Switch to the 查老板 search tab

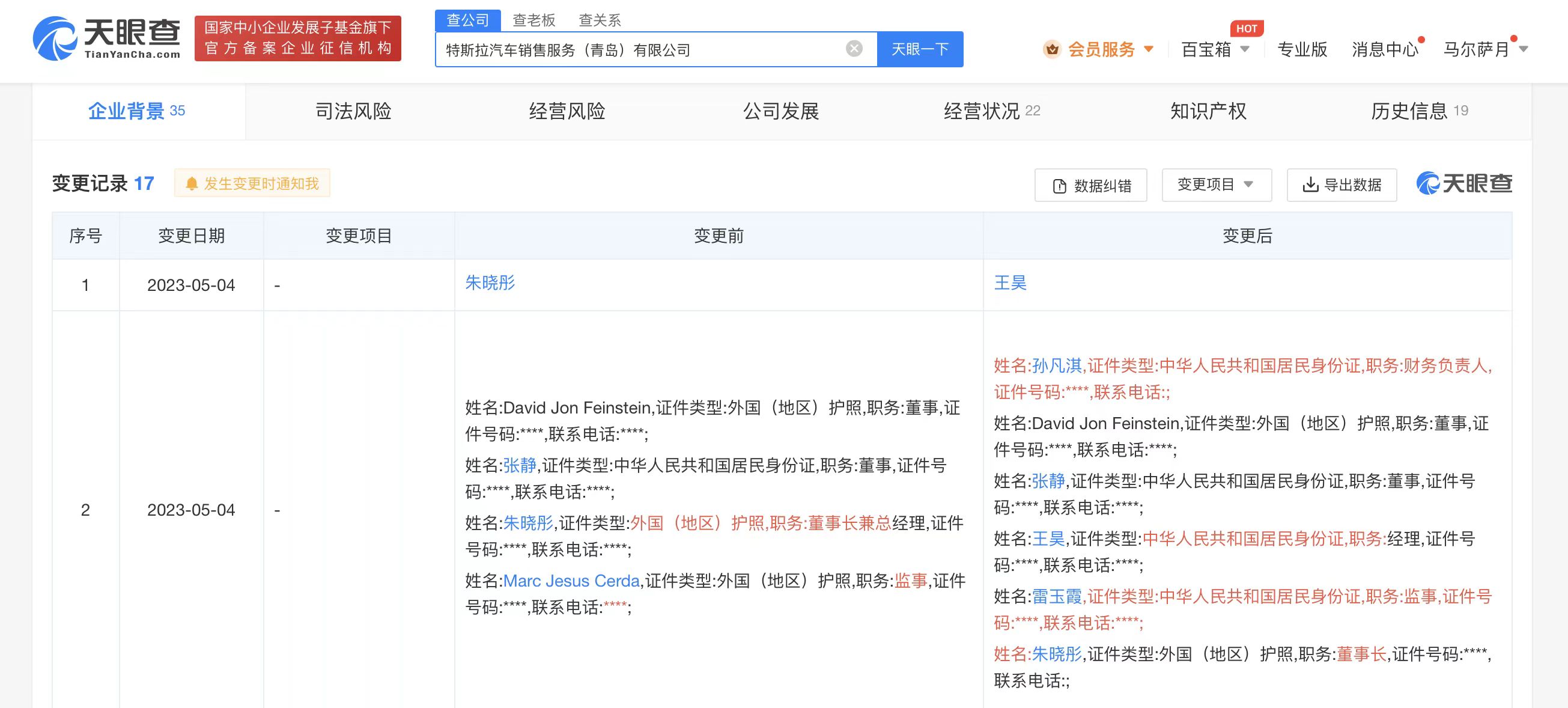534,20
